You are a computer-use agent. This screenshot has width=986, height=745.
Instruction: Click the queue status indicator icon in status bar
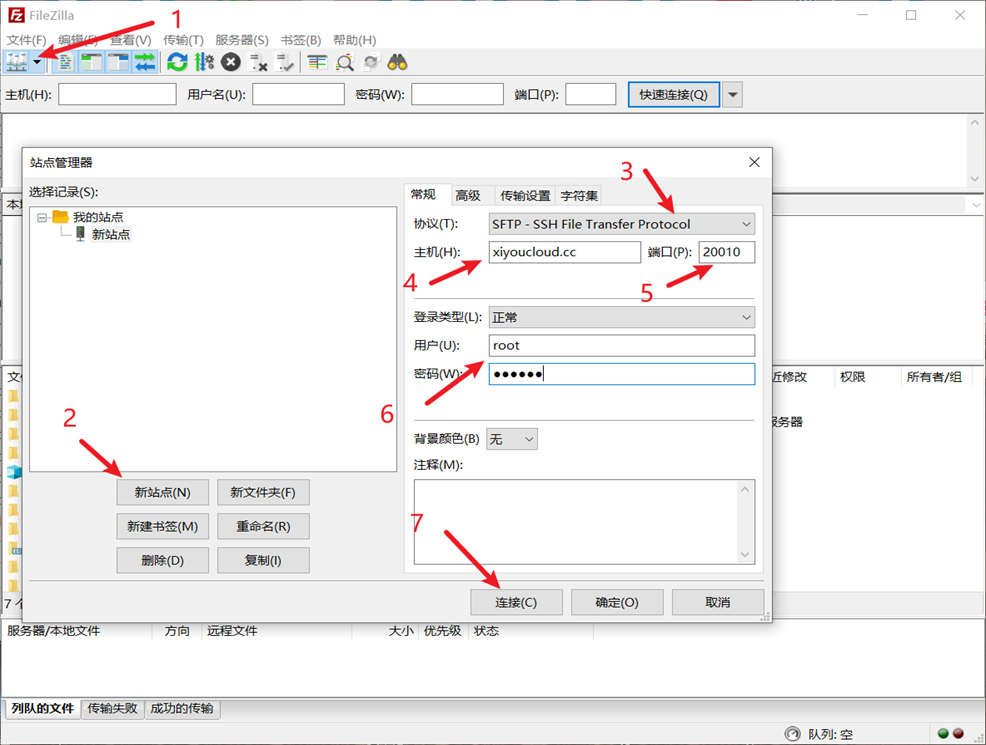(792, 734)
